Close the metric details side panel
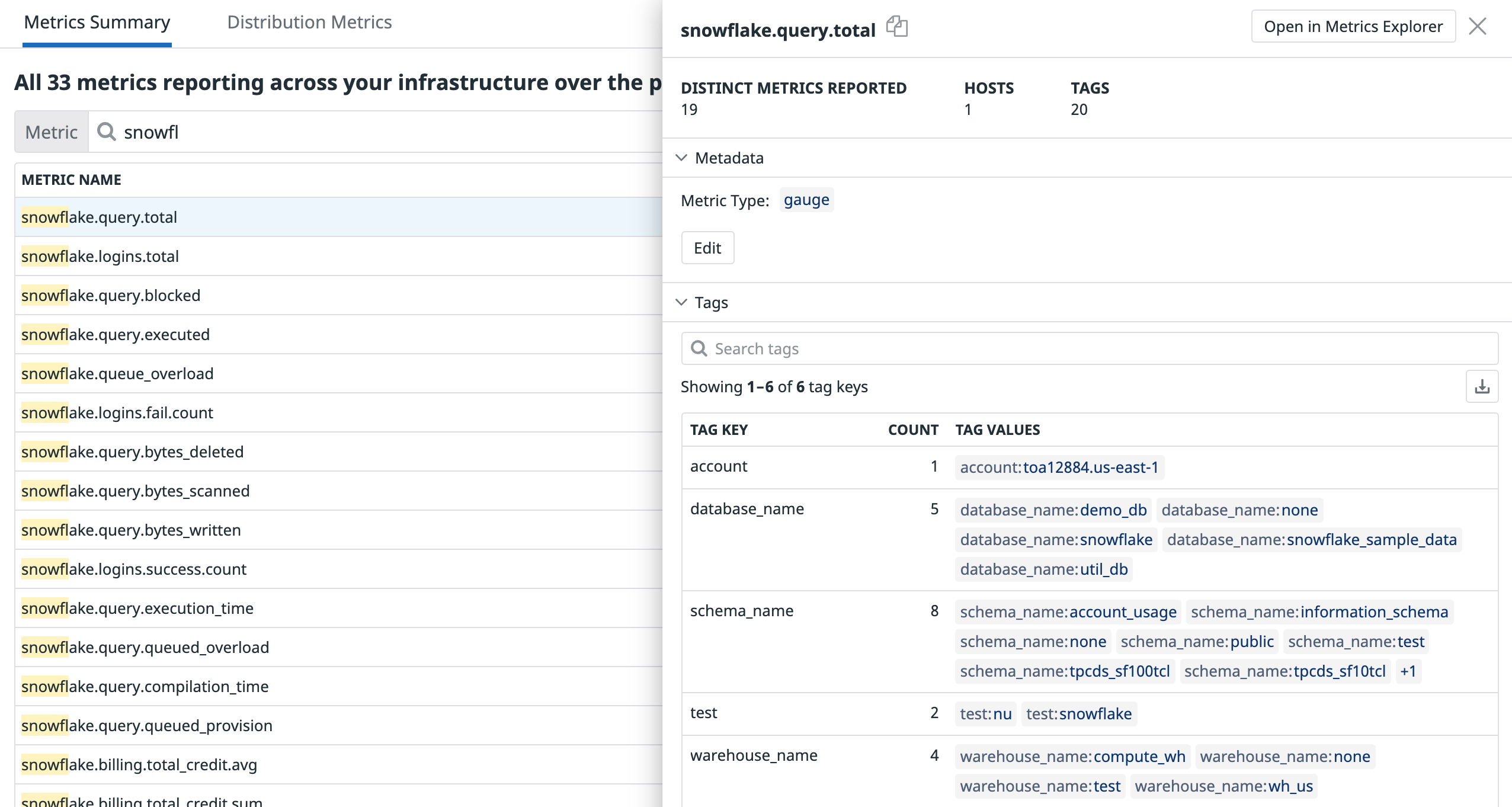The width and height of the screenshot is (1512, 807). click(1477, 26)
